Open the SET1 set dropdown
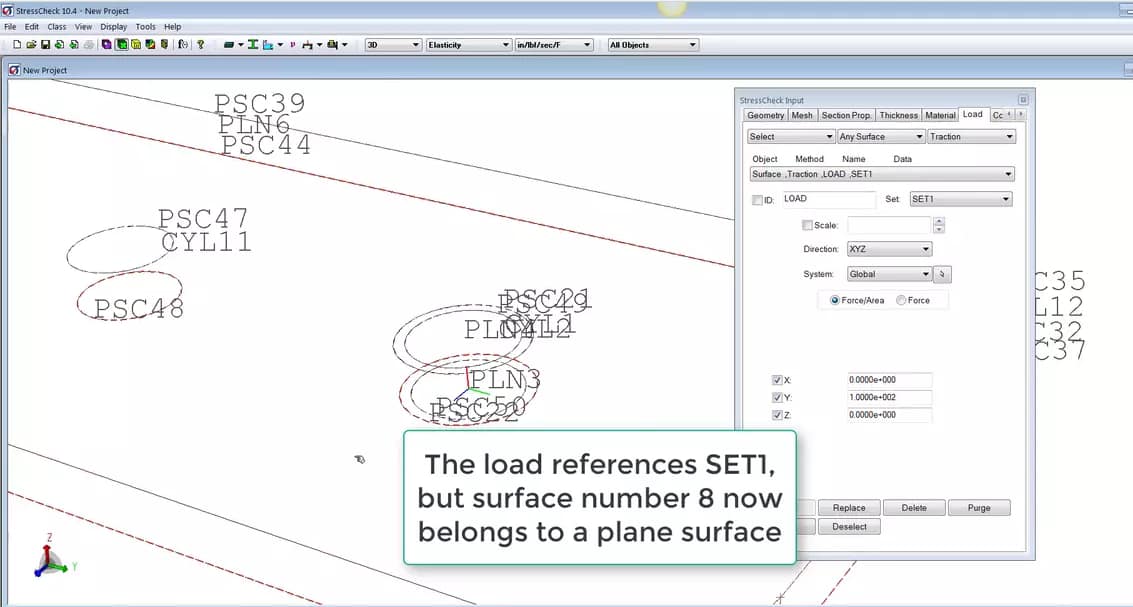Viewport: 1133px width, 607px height. (x=960, y=199)
